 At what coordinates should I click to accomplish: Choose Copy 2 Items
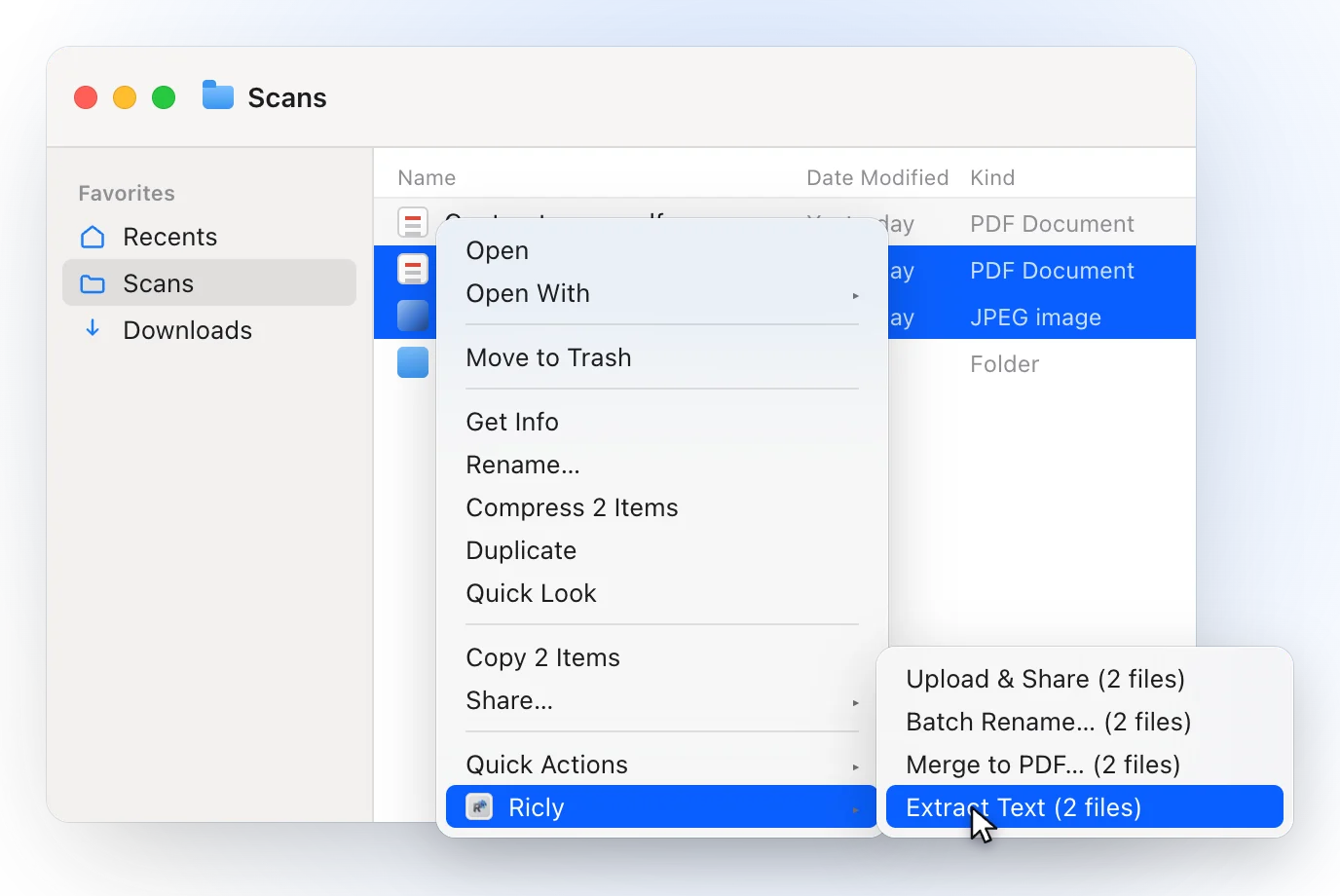(662, 657)
